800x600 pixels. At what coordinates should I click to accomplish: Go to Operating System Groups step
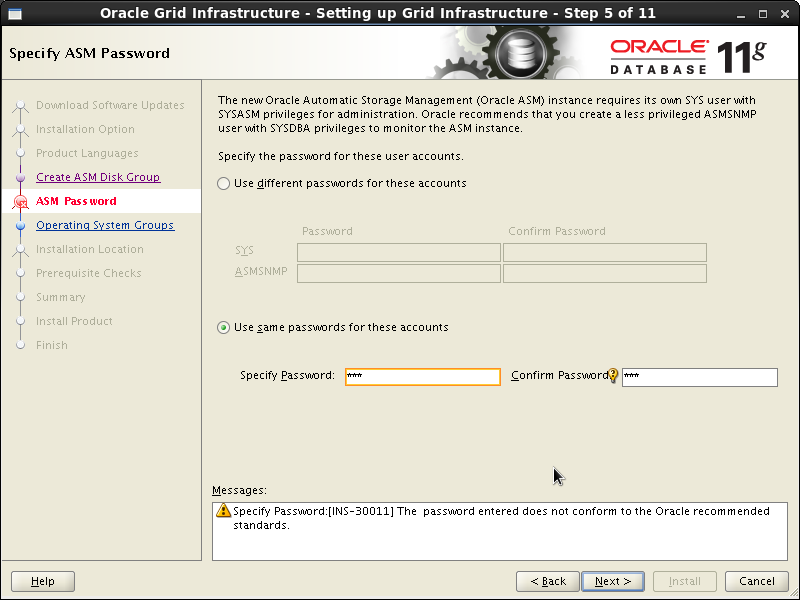105,225
